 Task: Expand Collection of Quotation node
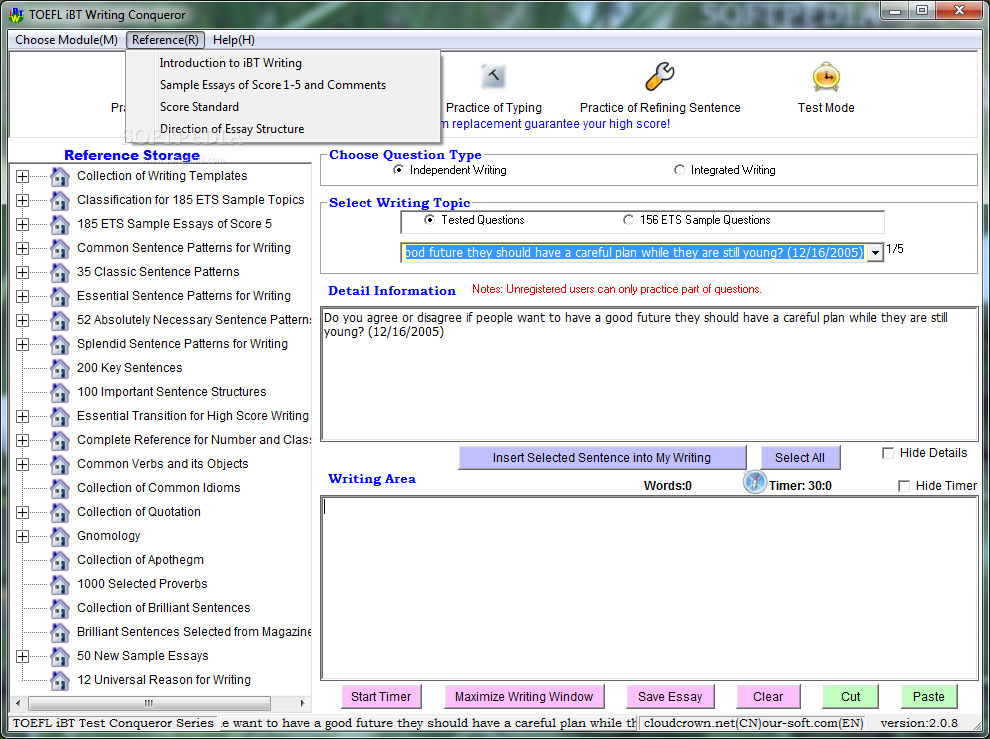pyautogui.click(x=23, y=512)
